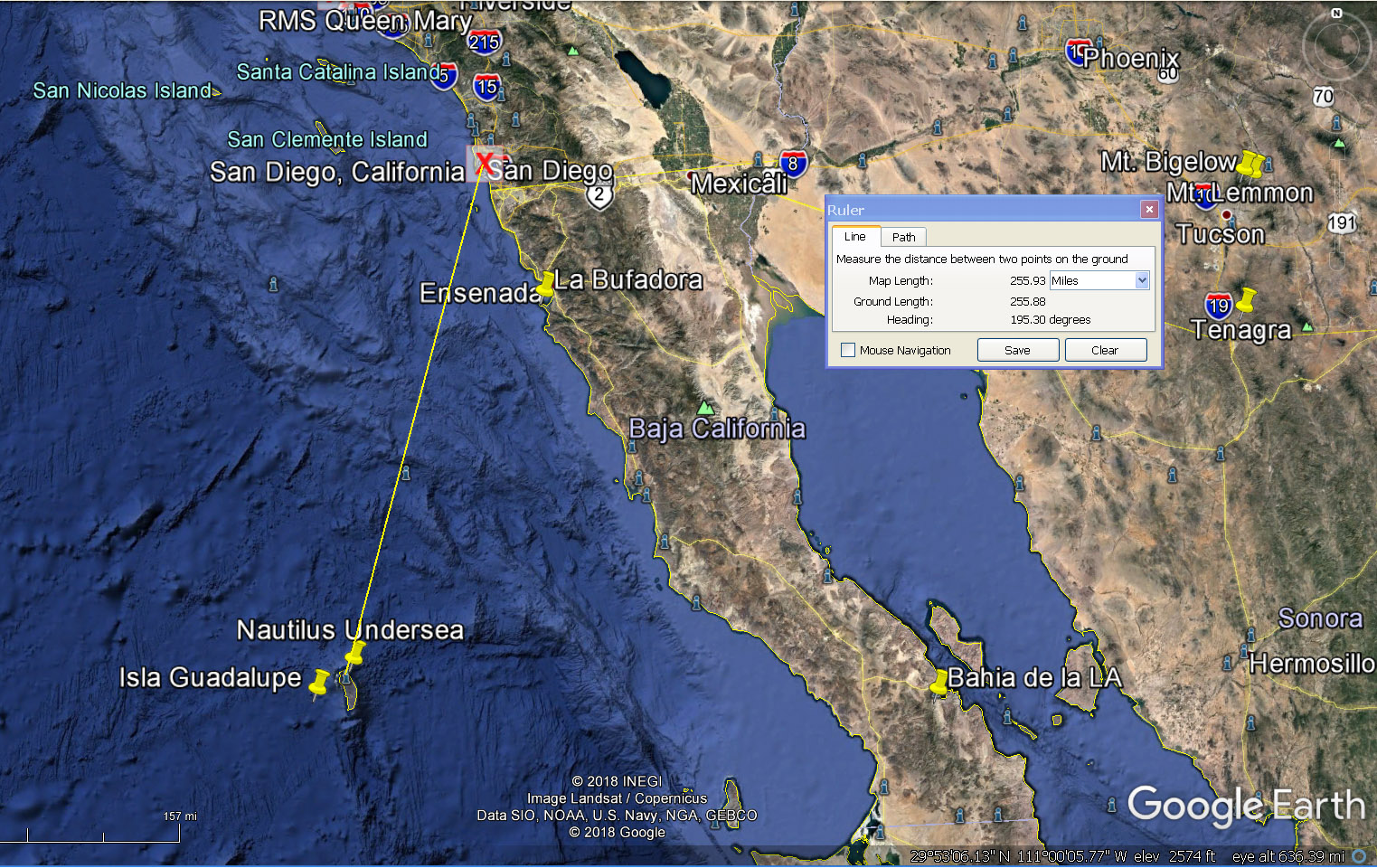The width and height of the screenshot is (1377, 868).
Task: Click the Heading value 195.30 degrees
Action: point(1050,319)
